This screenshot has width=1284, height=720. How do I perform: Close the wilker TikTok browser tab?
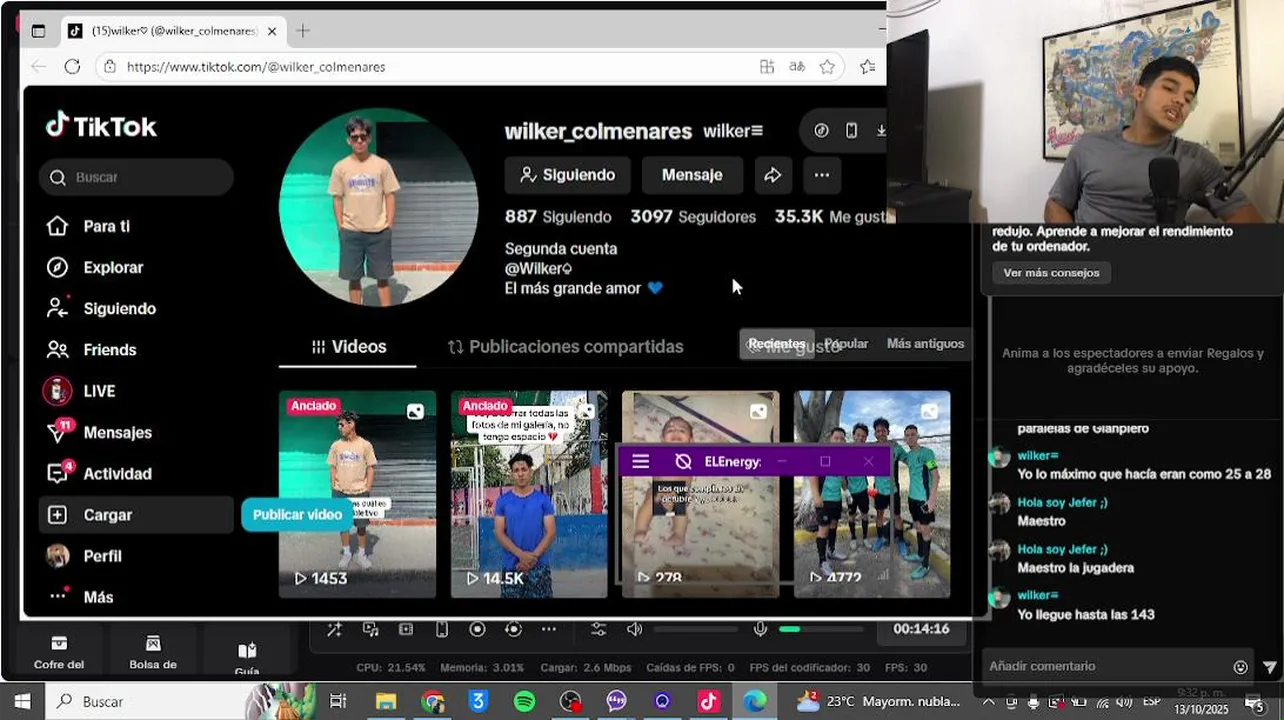271,31
